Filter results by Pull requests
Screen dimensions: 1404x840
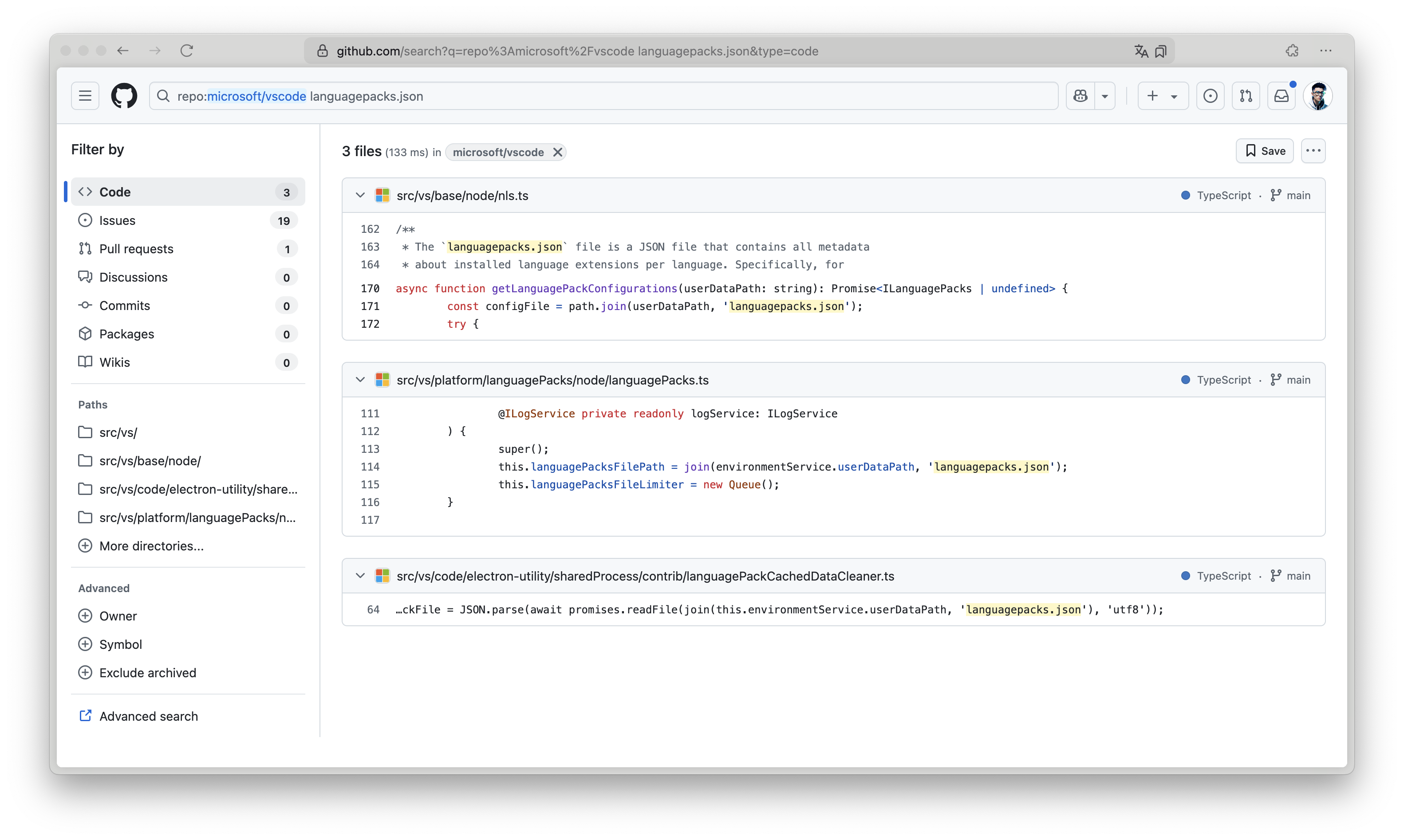(136, 248)
